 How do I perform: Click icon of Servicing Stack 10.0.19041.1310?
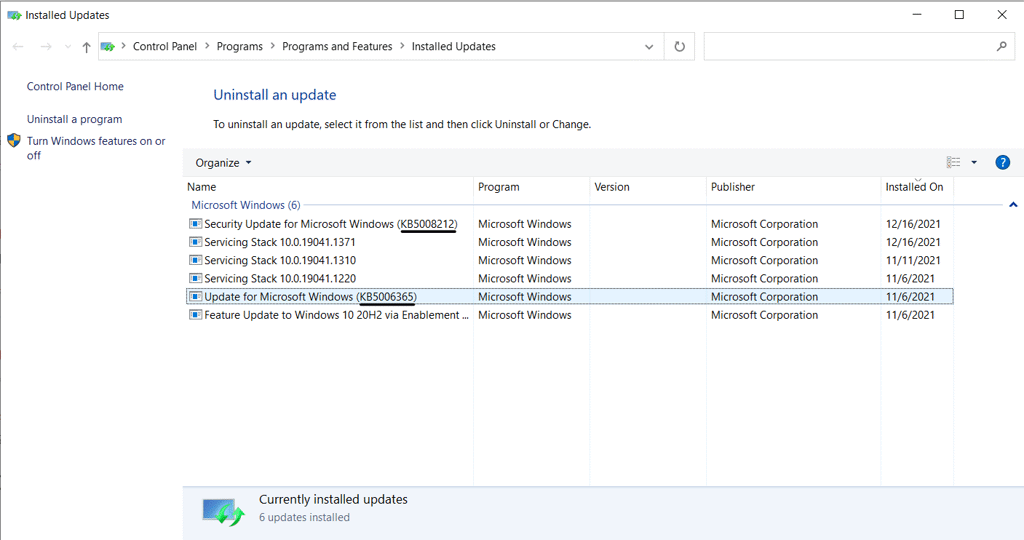(195, 261)
